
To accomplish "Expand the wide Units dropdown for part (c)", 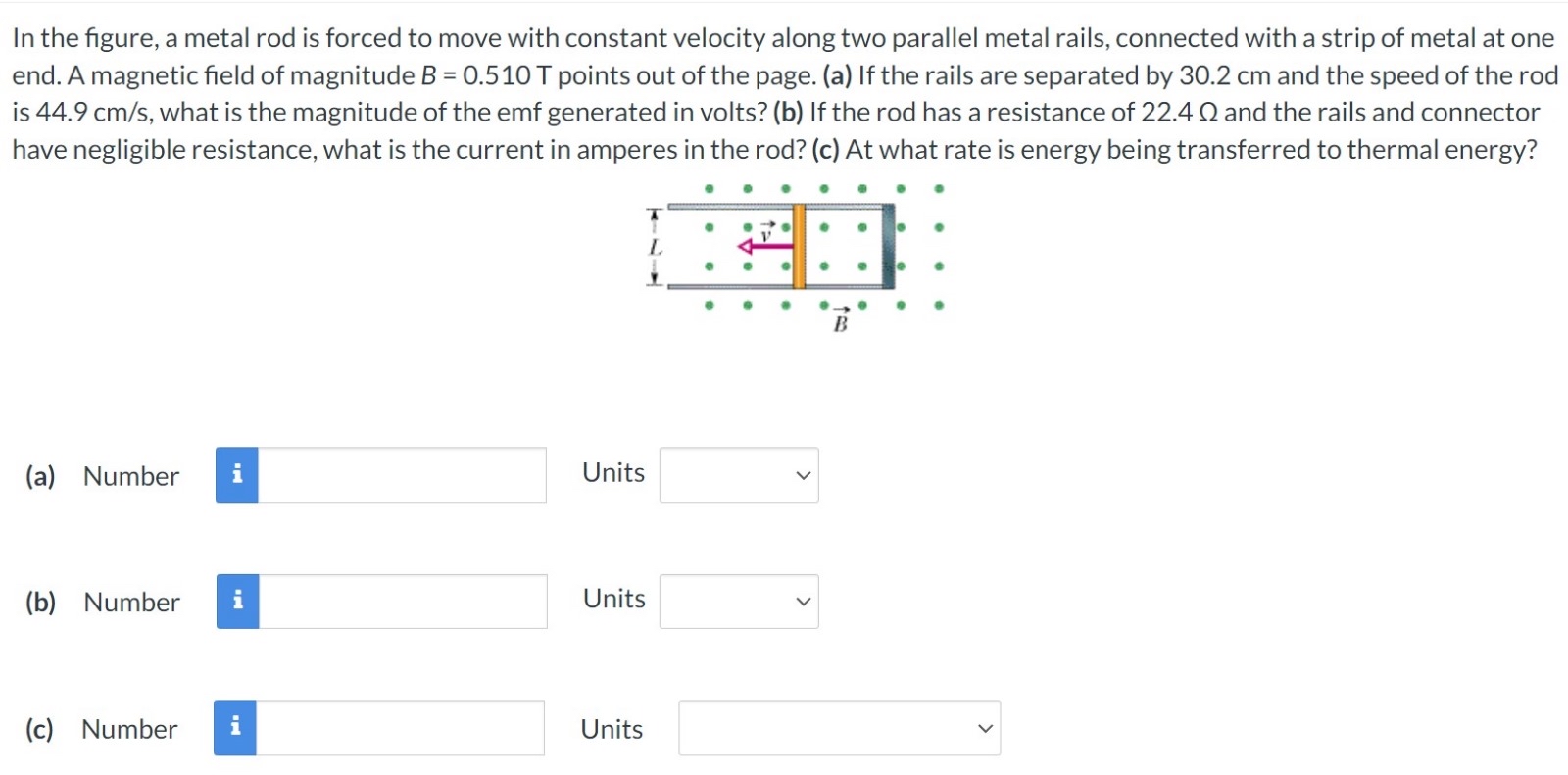I will [839, 728].
